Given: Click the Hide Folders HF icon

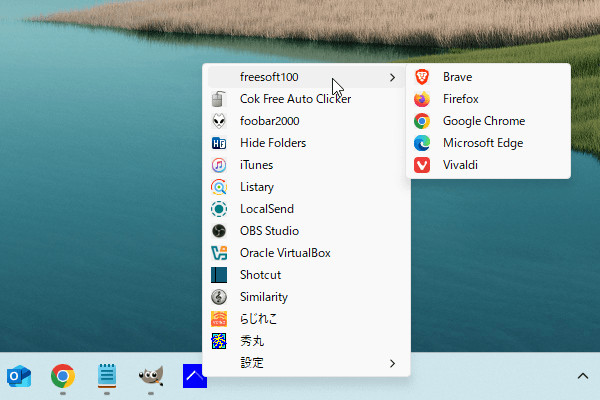Looking at the screenshot, I should (x=219, y=143).
